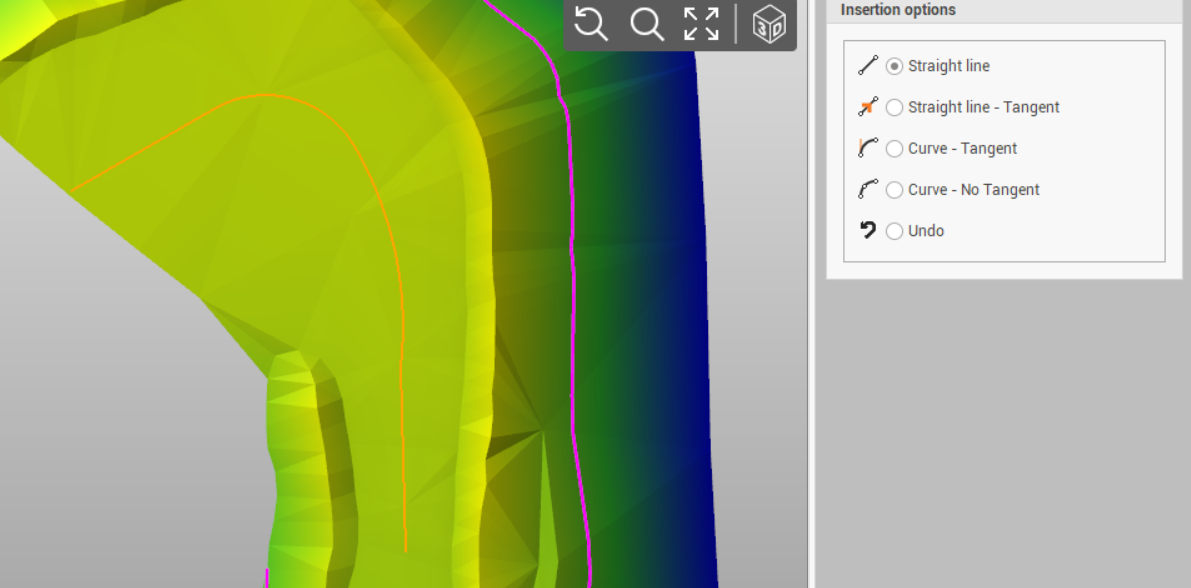1191x588 pixels.
Task: Click the reset zoom icon in the viewer toolbar
Action: tap(590, 24)
